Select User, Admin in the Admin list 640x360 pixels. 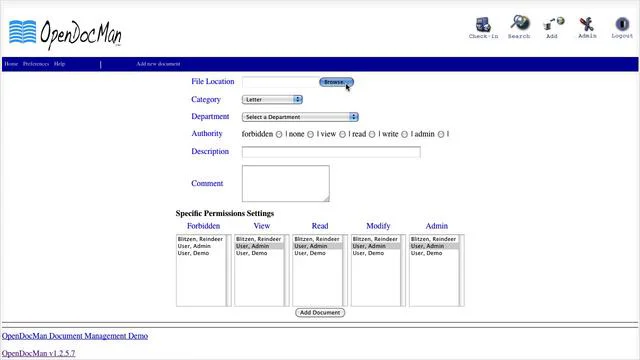point(434,246)
